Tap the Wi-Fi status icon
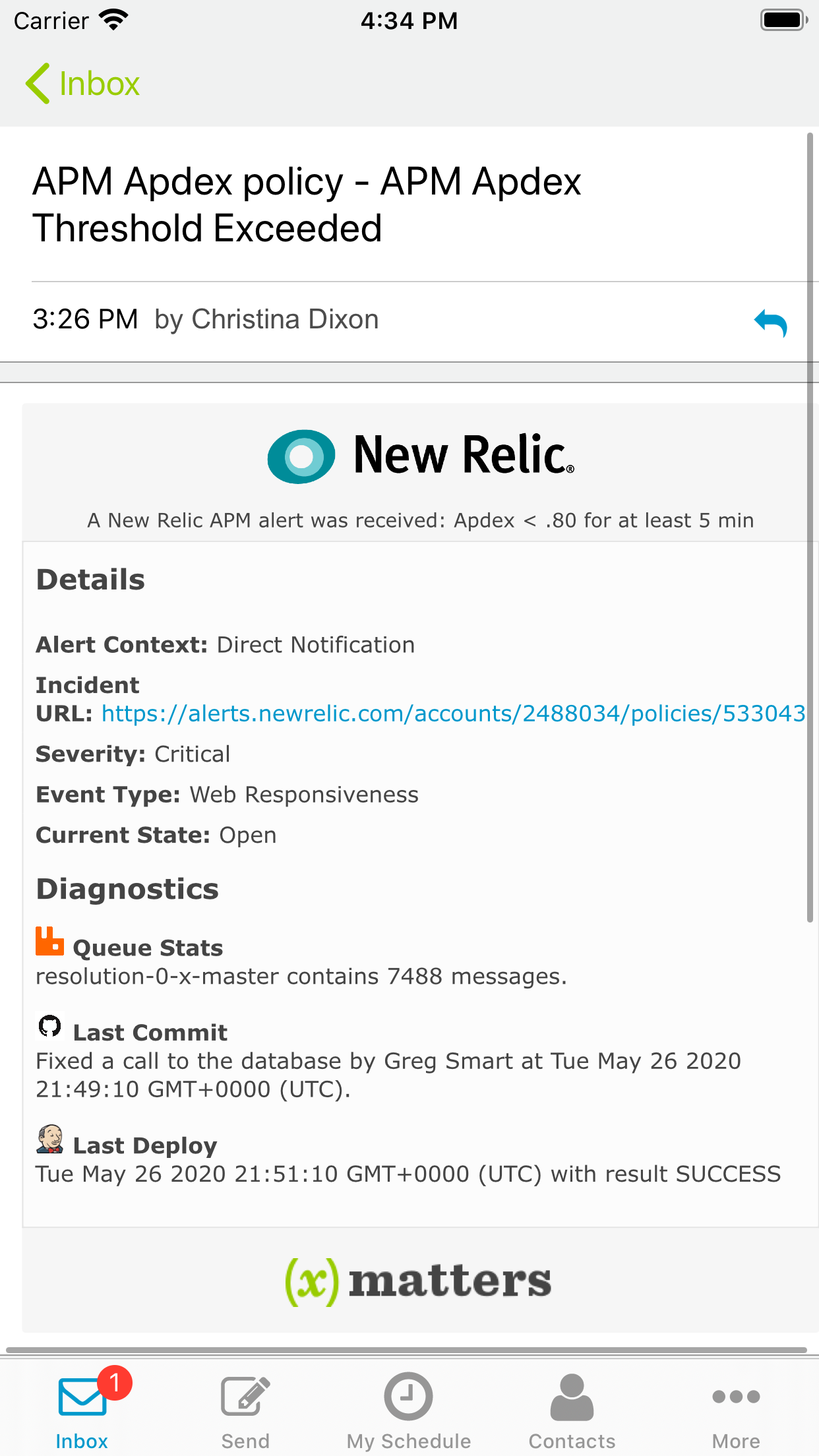This screenshot has height=1456, width=819. 113,20
